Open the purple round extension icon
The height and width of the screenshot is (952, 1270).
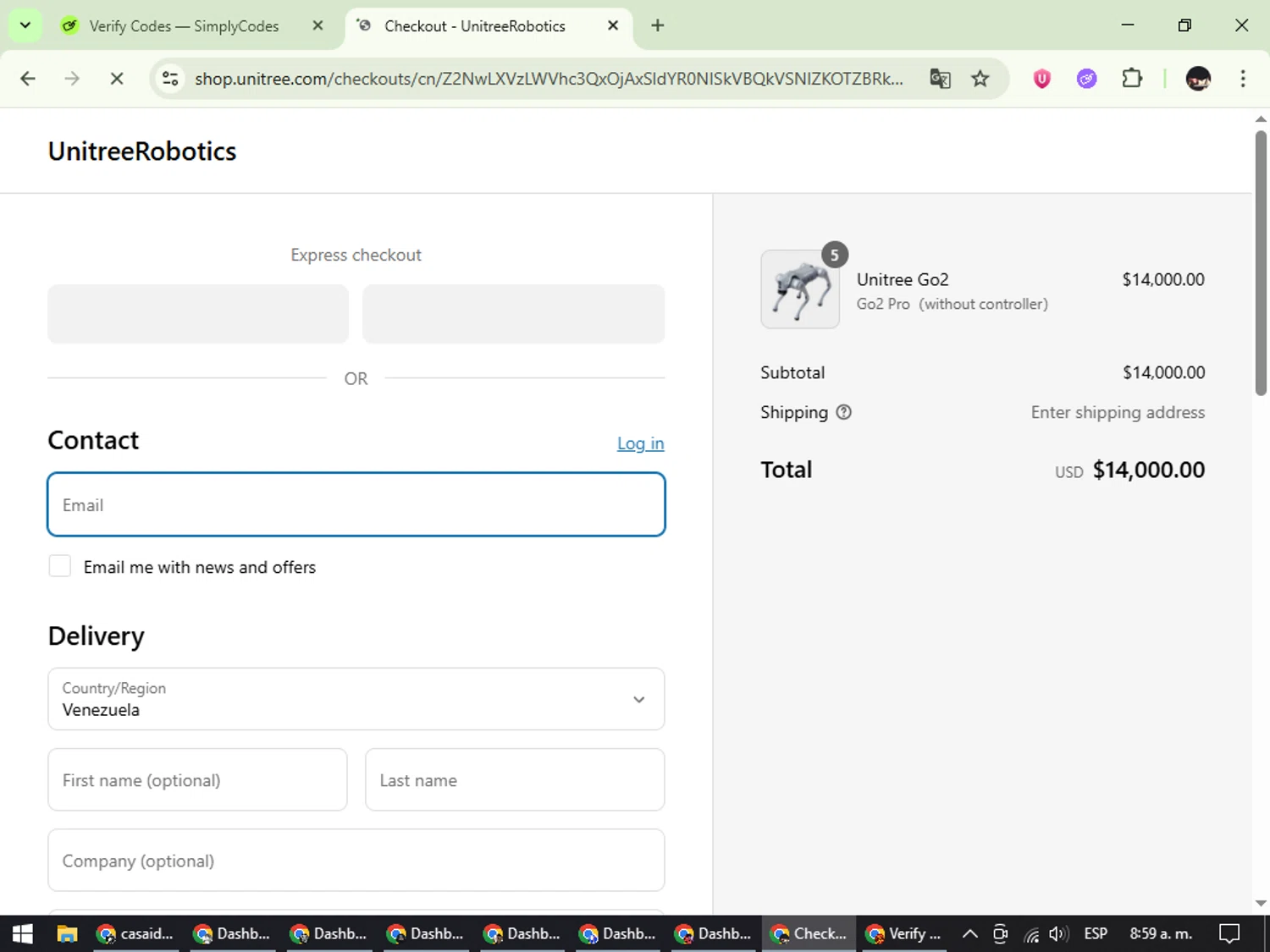tap(1086, 79)
